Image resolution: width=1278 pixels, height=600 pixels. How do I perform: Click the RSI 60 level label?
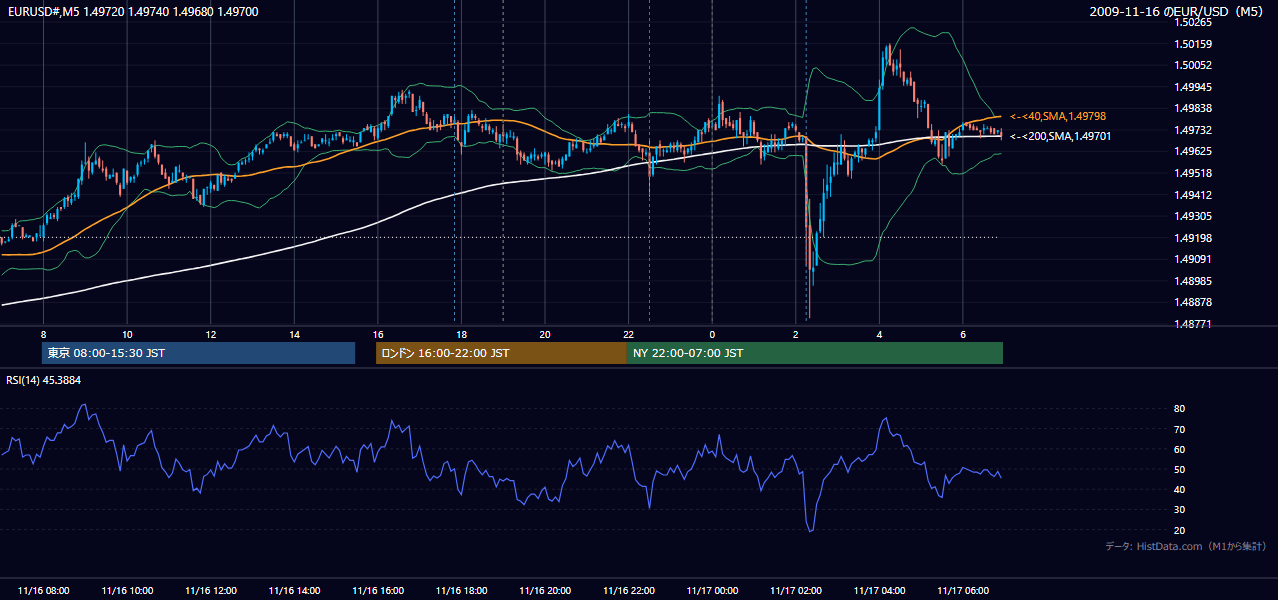(x=1180, y=449)
